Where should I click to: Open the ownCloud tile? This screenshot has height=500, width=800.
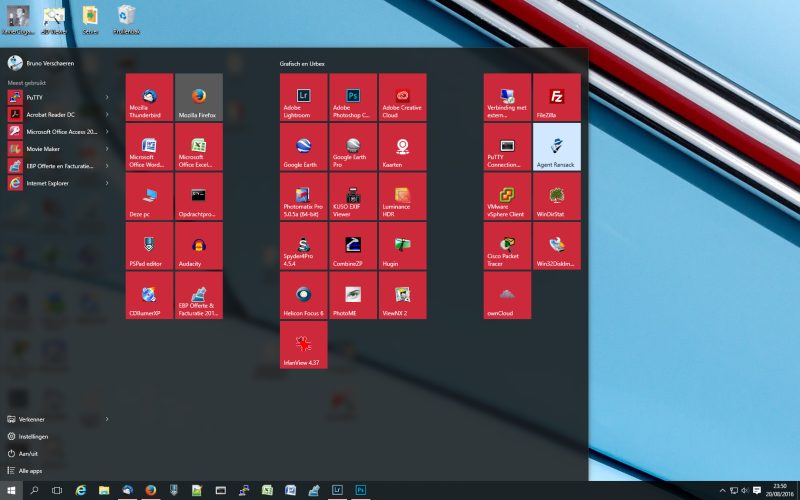coord(507,295)
